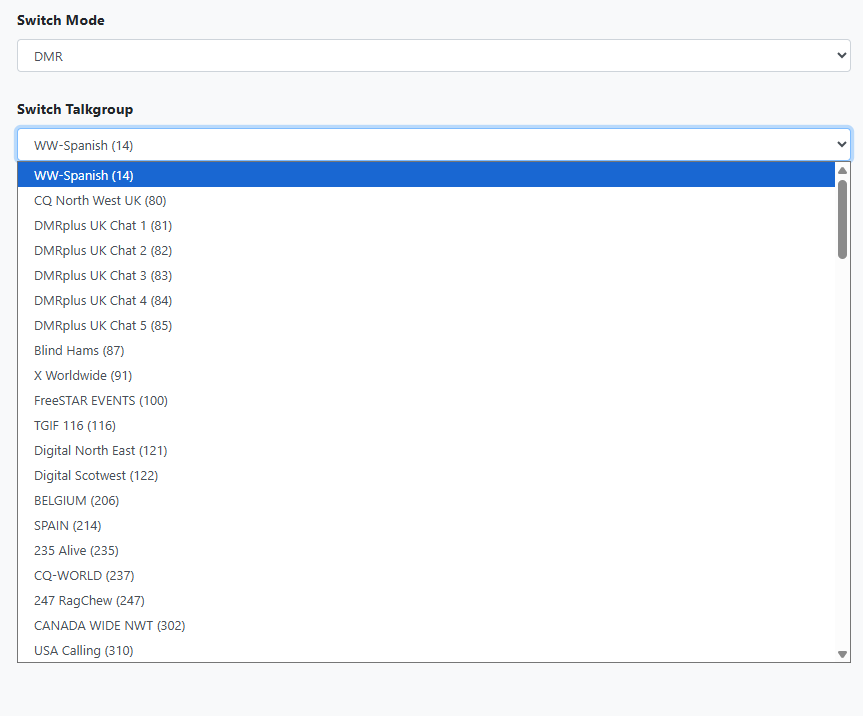The width and height of the screenshot is (863, 716).
Task: Click the list scrollbar down arrow
Action: (842, 654)
